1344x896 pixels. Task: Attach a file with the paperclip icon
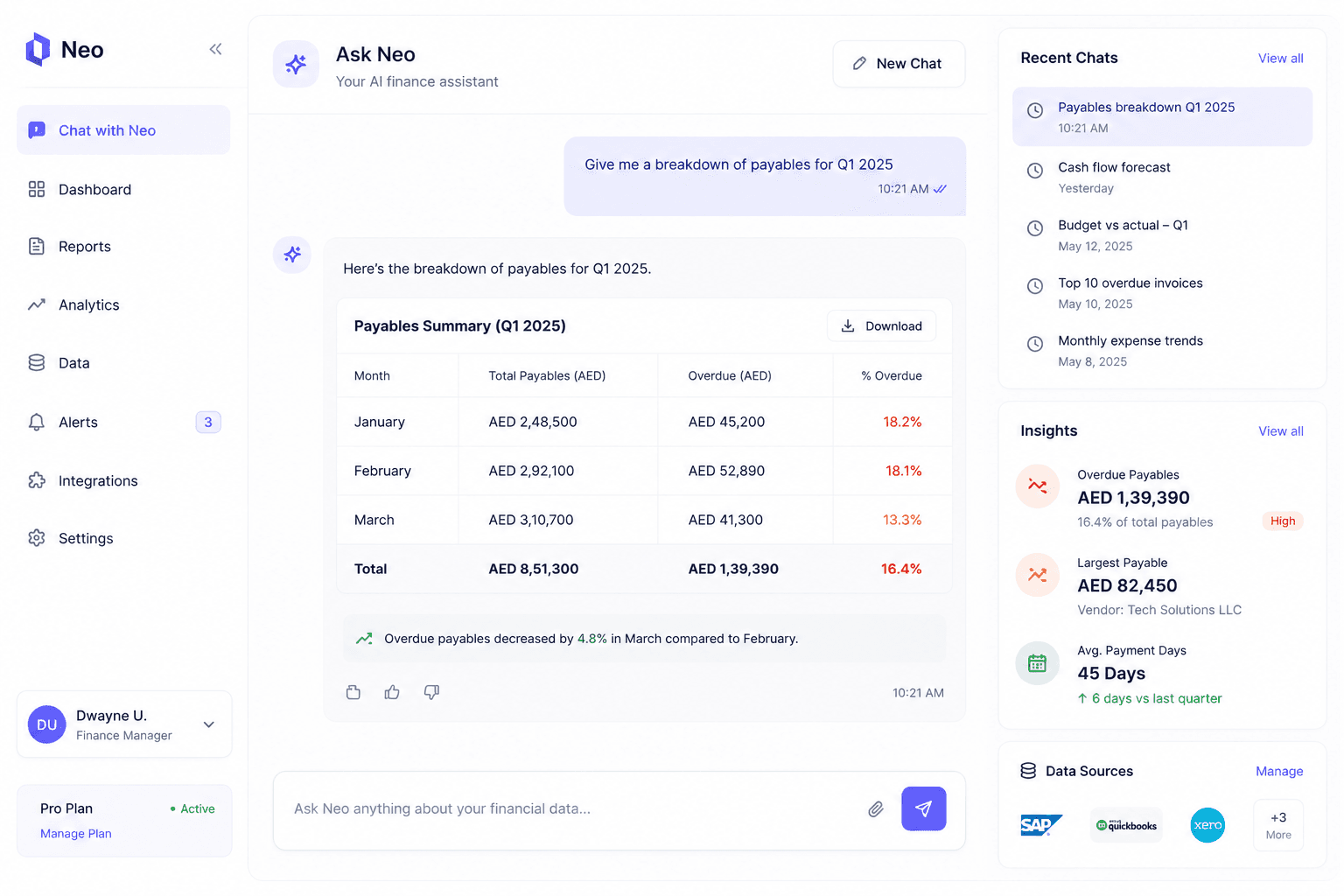[x=876, y=809]
